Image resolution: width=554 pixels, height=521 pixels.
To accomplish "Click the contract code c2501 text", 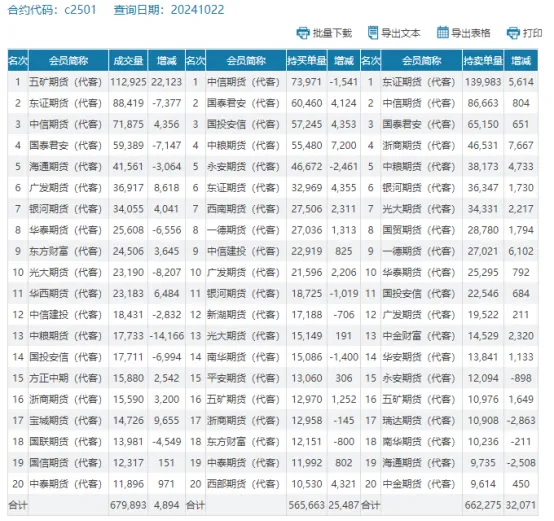I will [x=81, y=10].
